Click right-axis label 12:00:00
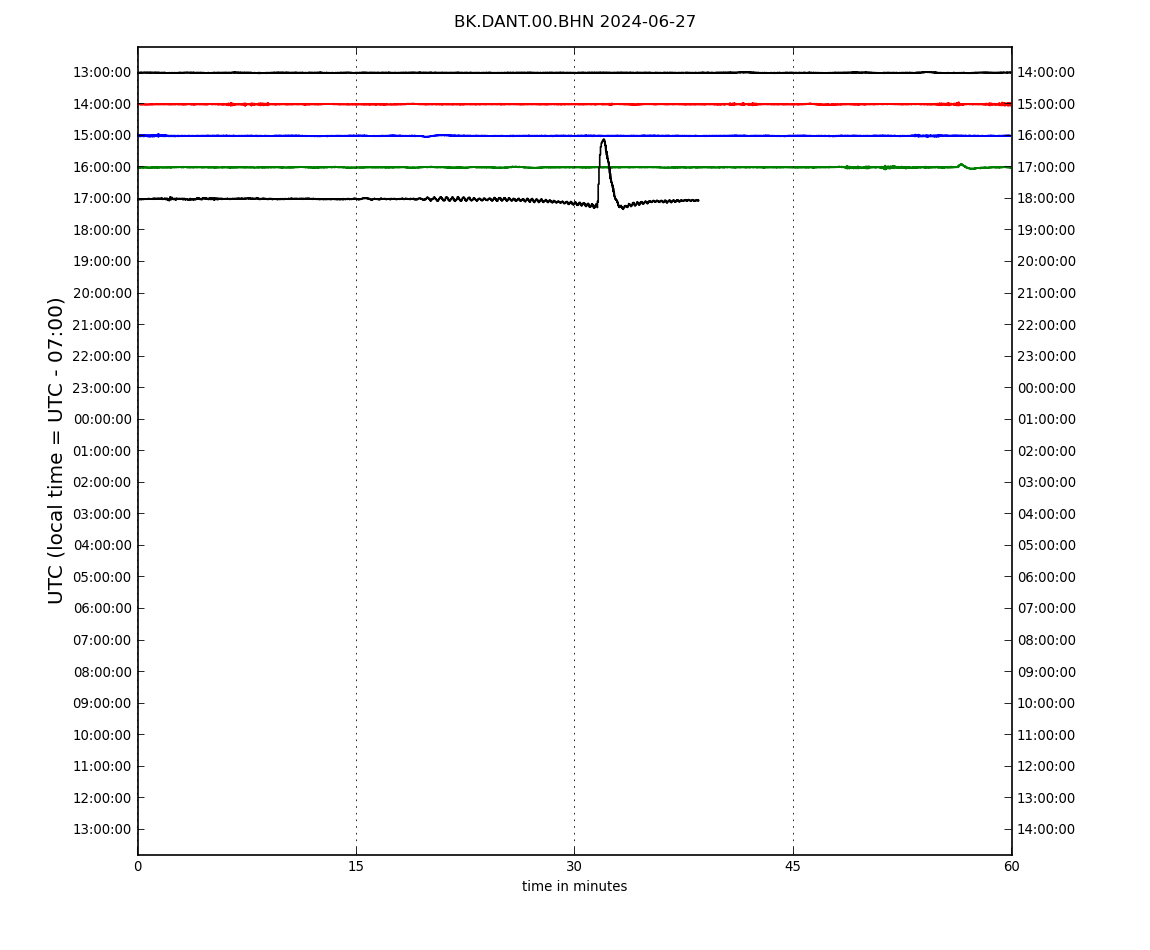1150x950 pixels. tap(1047, 767)
